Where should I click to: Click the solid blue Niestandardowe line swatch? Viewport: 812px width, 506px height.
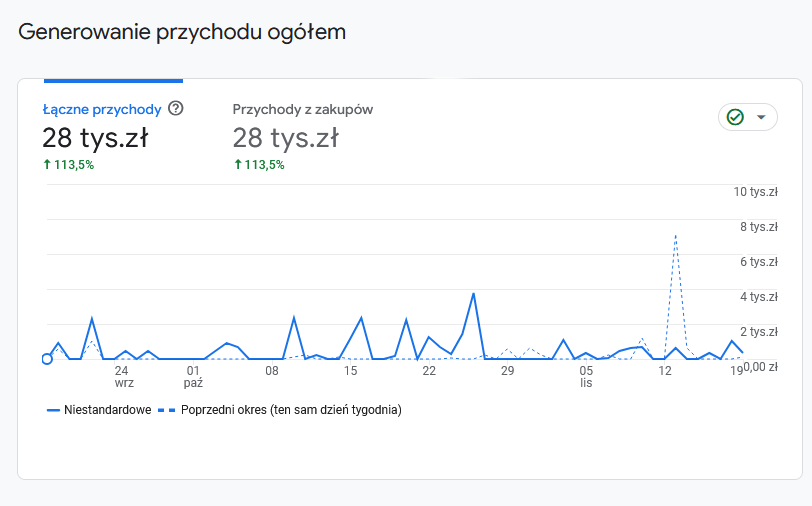tap(54, 410)
